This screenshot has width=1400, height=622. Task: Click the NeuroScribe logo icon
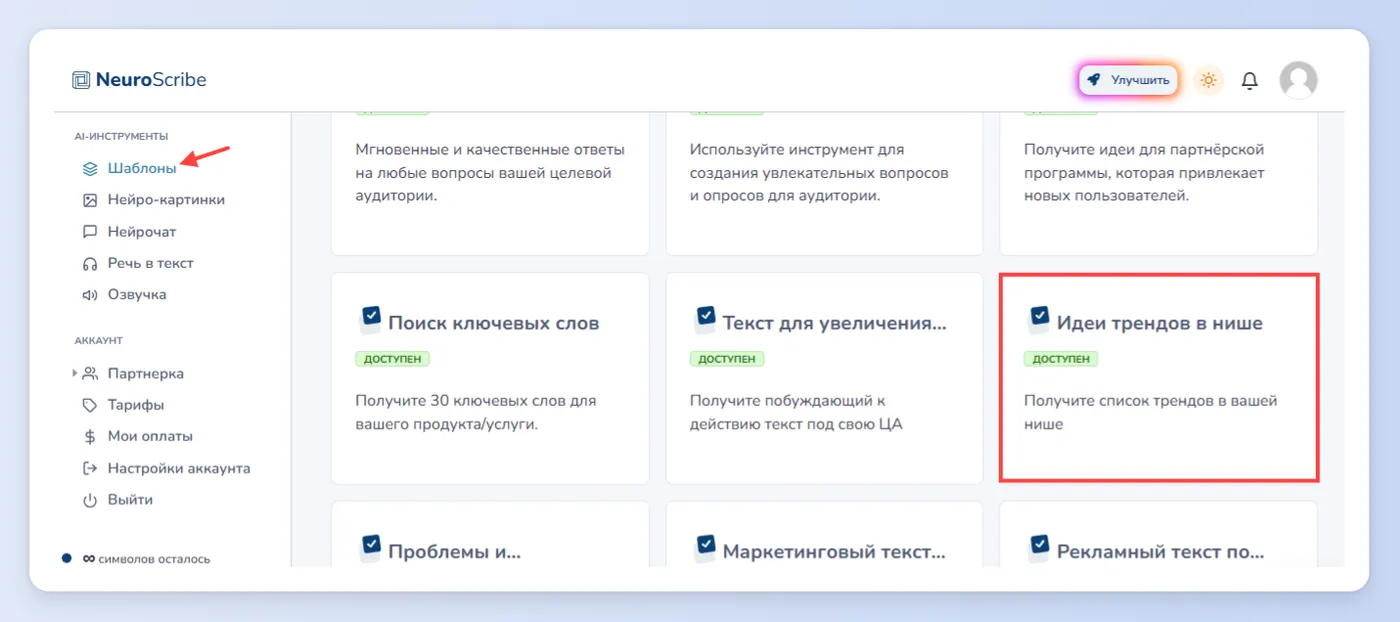click(x=81, y=80)
